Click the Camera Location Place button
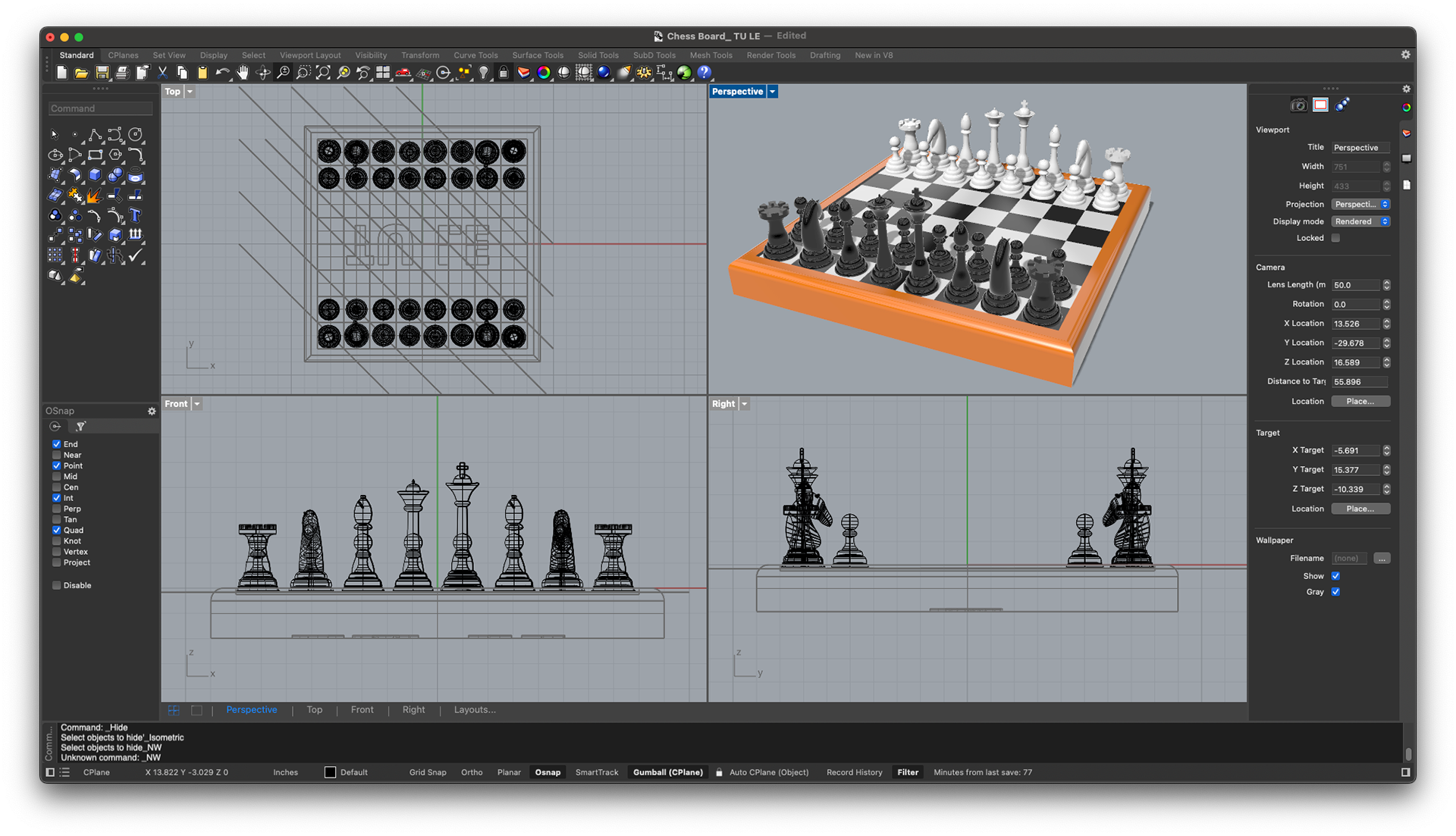This screenshot has height=836, width=1456. click(1360, 402)
